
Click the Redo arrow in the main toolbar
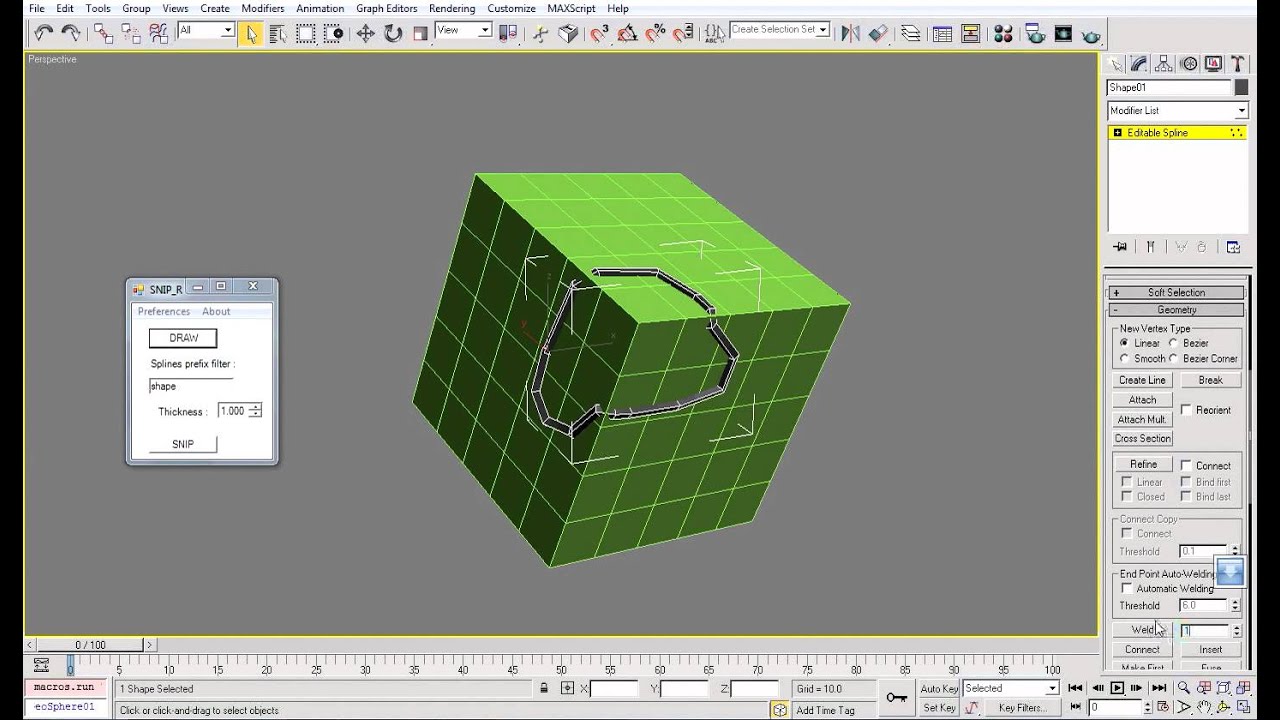coord(70,33)
